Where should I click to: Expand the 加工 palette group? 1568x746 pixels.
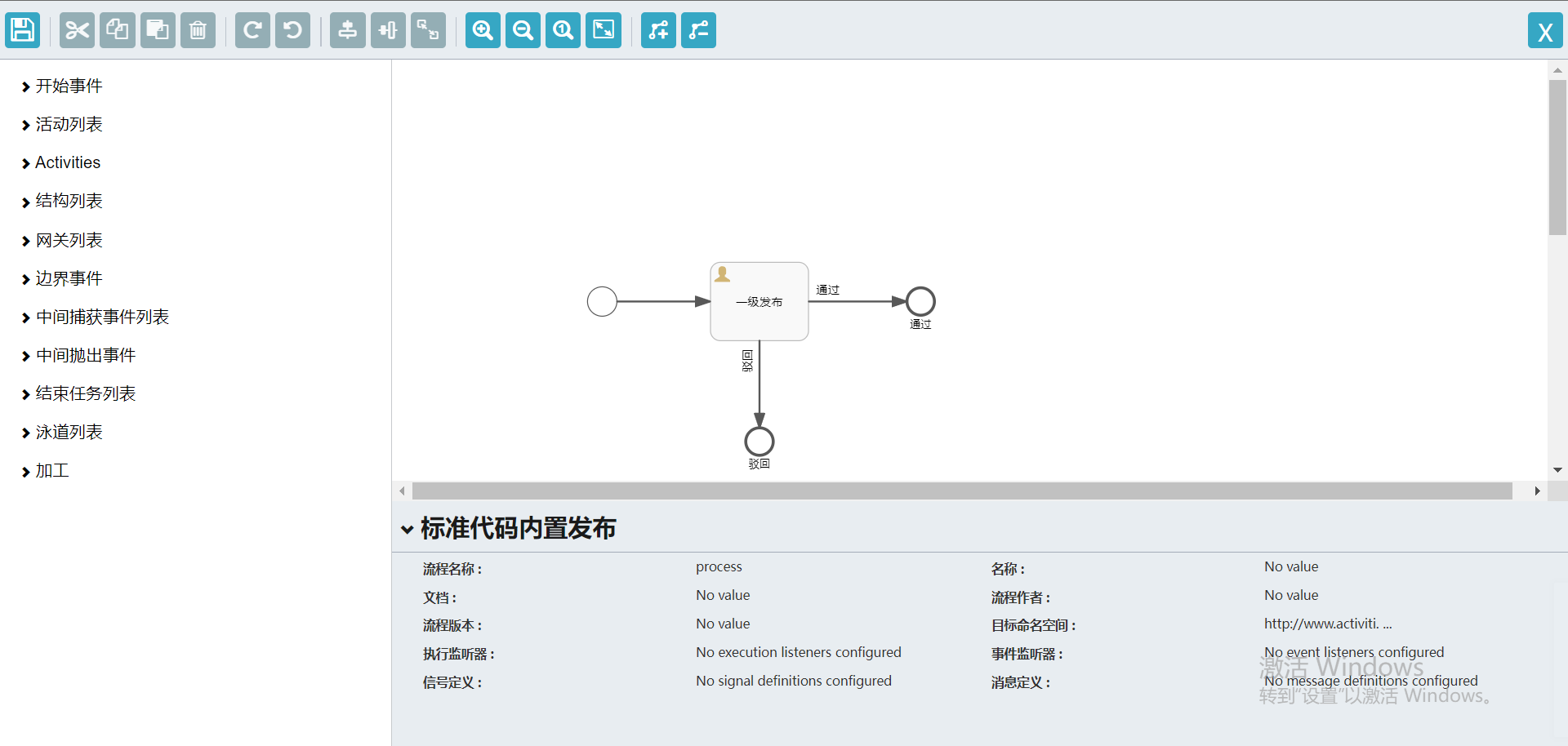(x=45, y=470)
